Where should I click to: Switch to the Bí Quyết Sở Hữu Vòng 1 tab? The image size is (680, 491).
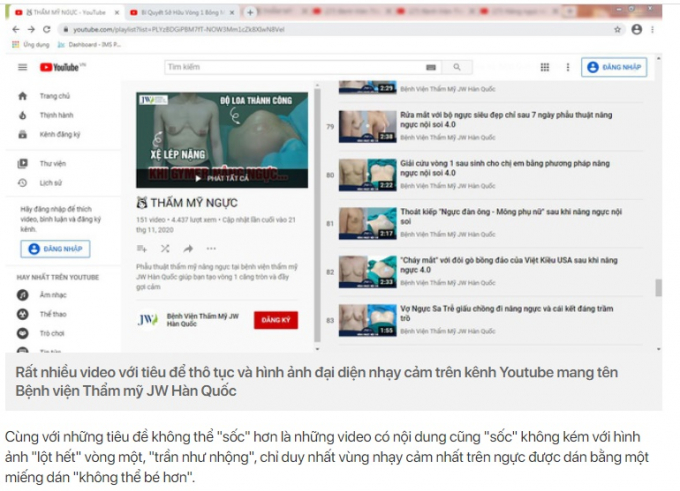coord(181,13)
